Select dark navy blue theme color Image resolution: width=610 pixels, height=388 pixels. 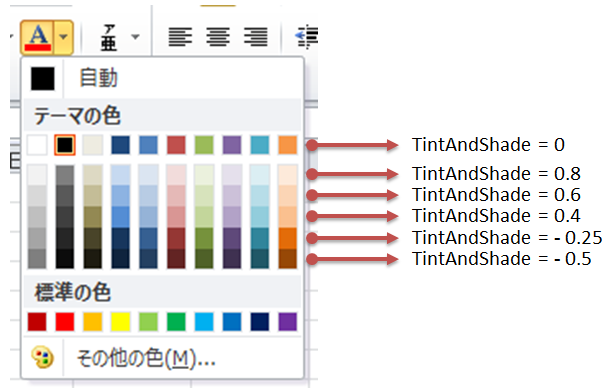[121, 145]
